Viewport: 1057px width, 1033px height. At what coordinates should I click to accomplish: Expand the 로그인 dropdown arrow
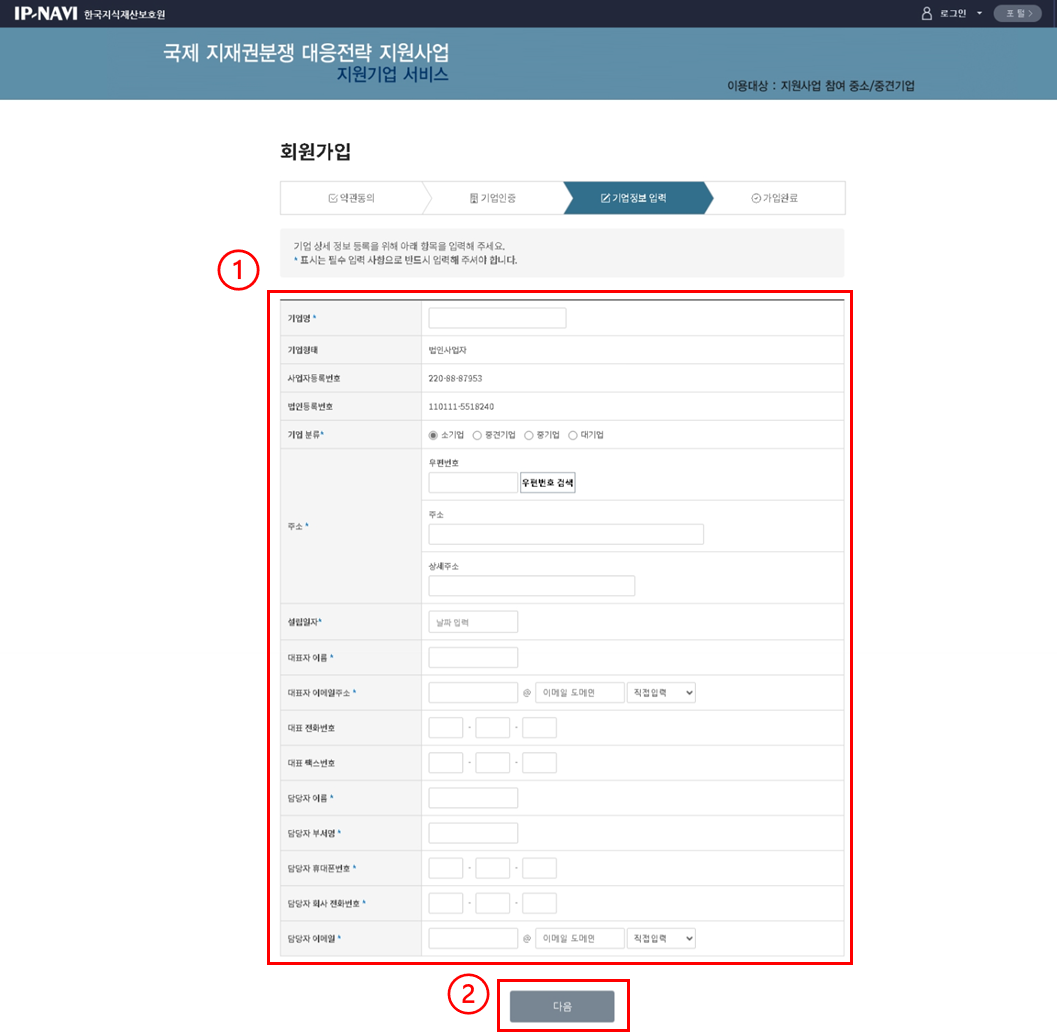click(x=979, y=13)
